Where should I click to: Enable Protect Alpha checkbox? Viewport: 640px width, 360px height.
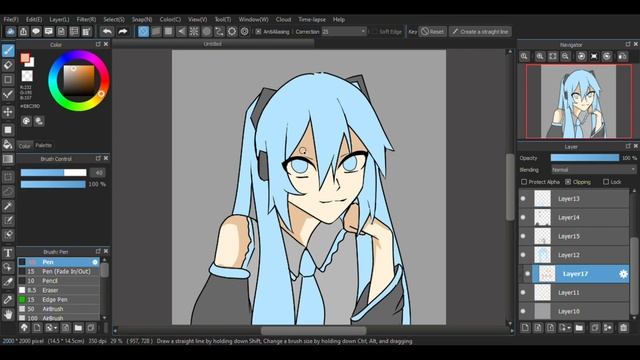click(524, 182)
